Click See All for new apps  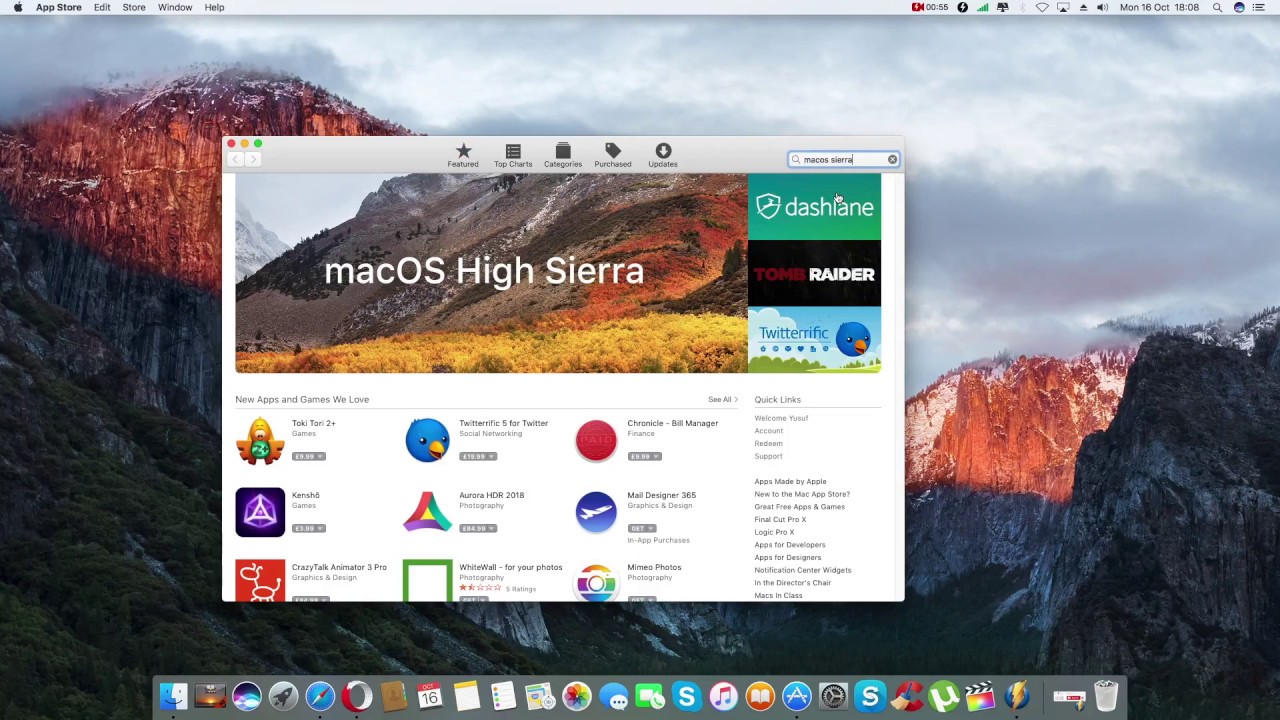pyautogui.click(x=722, y=399)
